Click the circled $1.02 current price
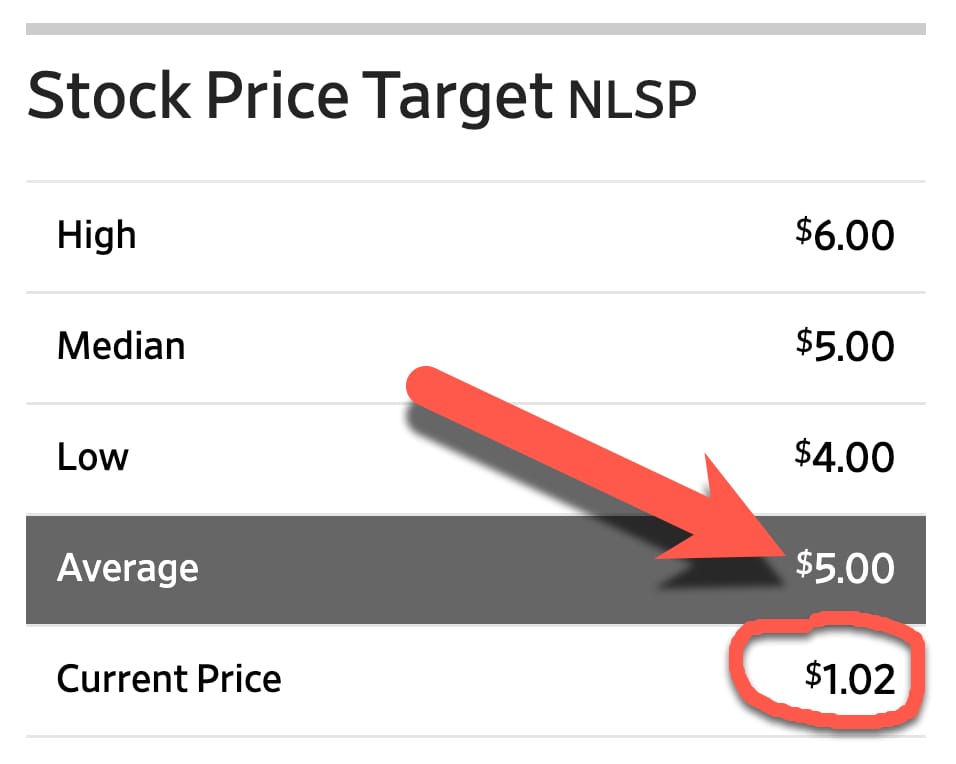 click(x=850, y=680)
